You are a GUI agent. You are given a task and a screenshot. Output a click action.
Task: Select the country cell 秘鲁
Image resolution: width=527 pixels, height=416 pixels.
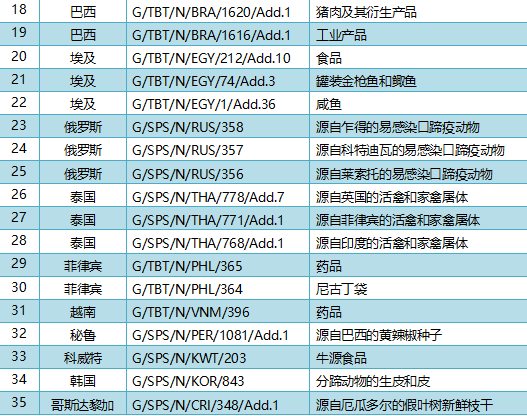click(x=83, y=335)
